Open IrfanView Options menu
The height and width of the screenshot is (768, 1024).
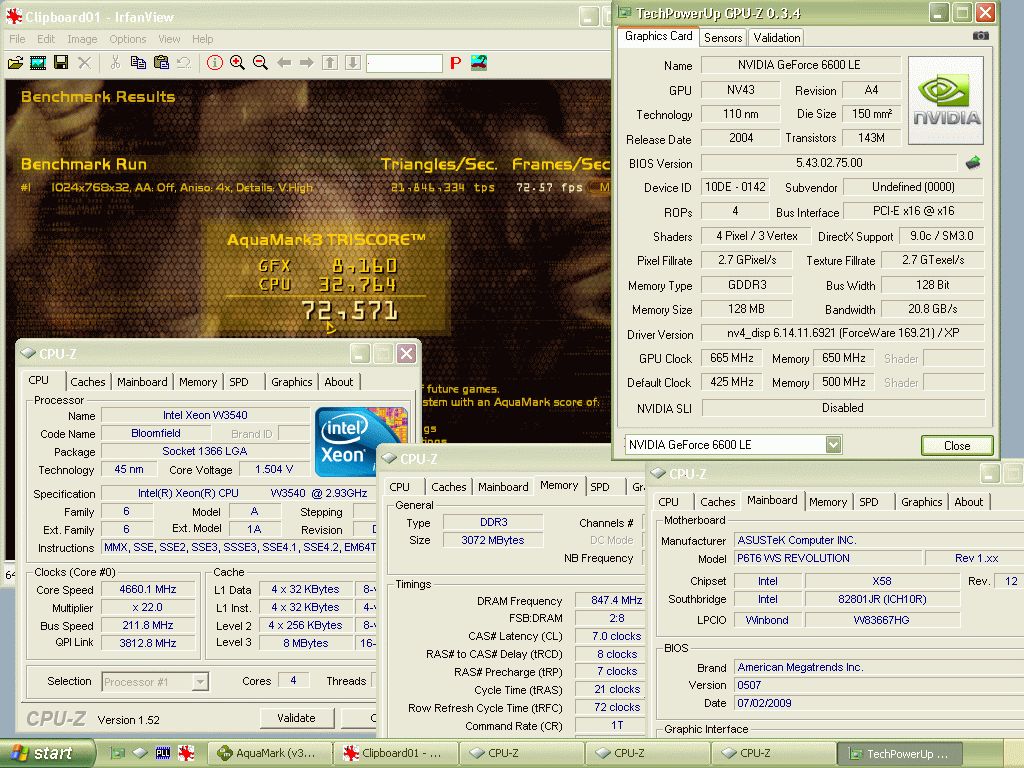click(x=127, y=39)
